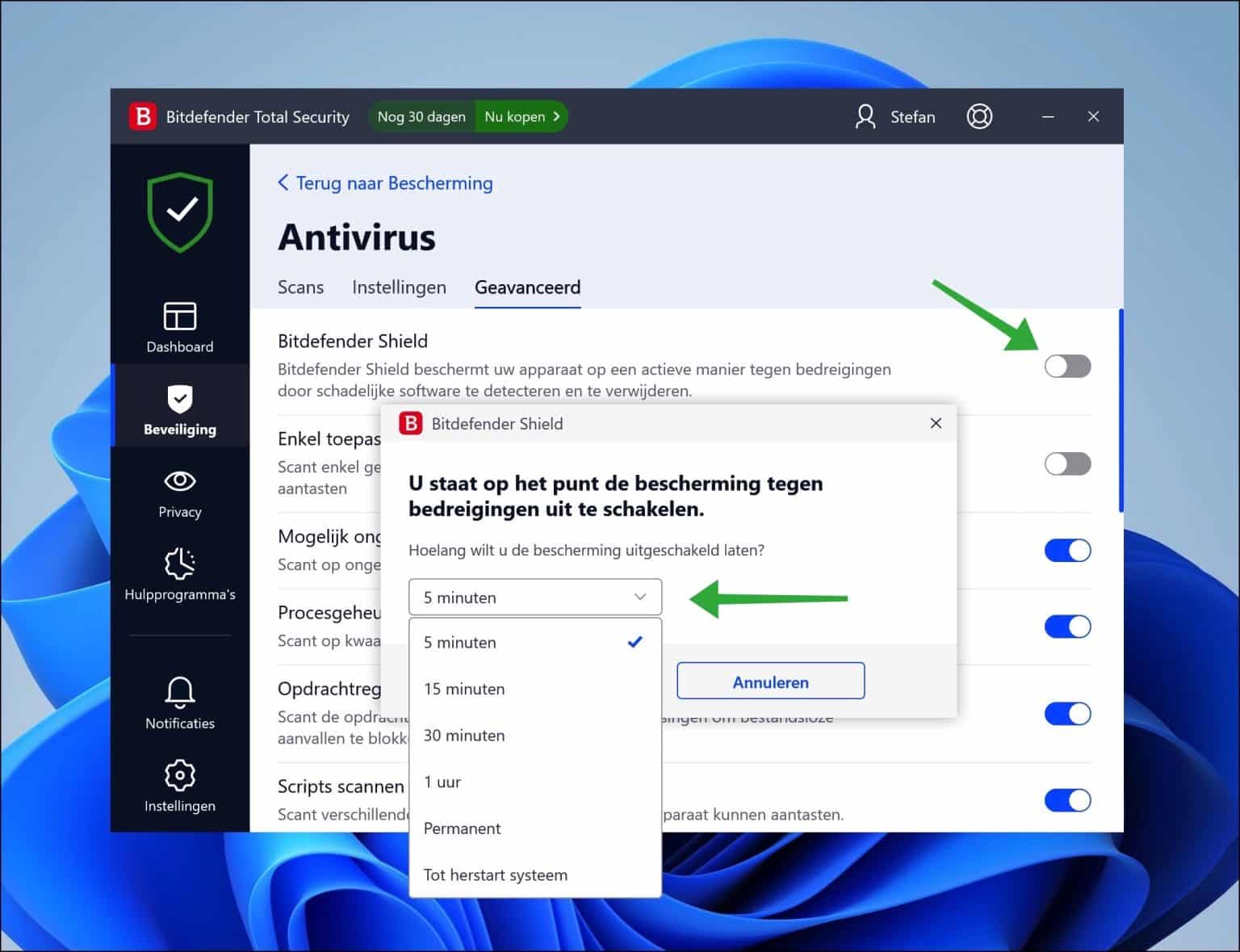Image resolution: width=1240 pixels, height=952 pixels.
Task: Click the Bitdefender logo in the title bar
Action: coord(145,115)
